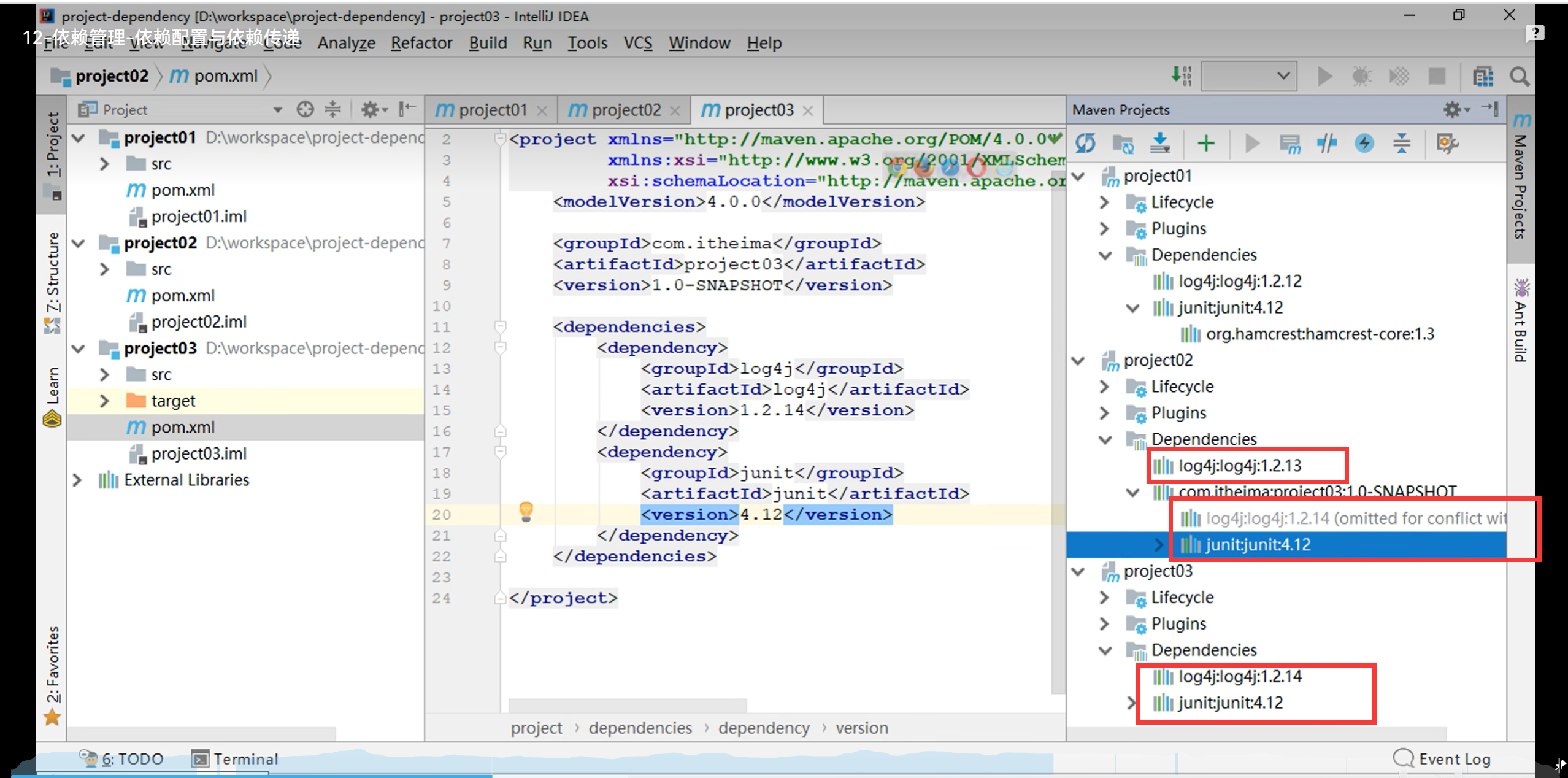
Task: Collapse all in Maven Projects toolbar
Action: click(1402, 144)
